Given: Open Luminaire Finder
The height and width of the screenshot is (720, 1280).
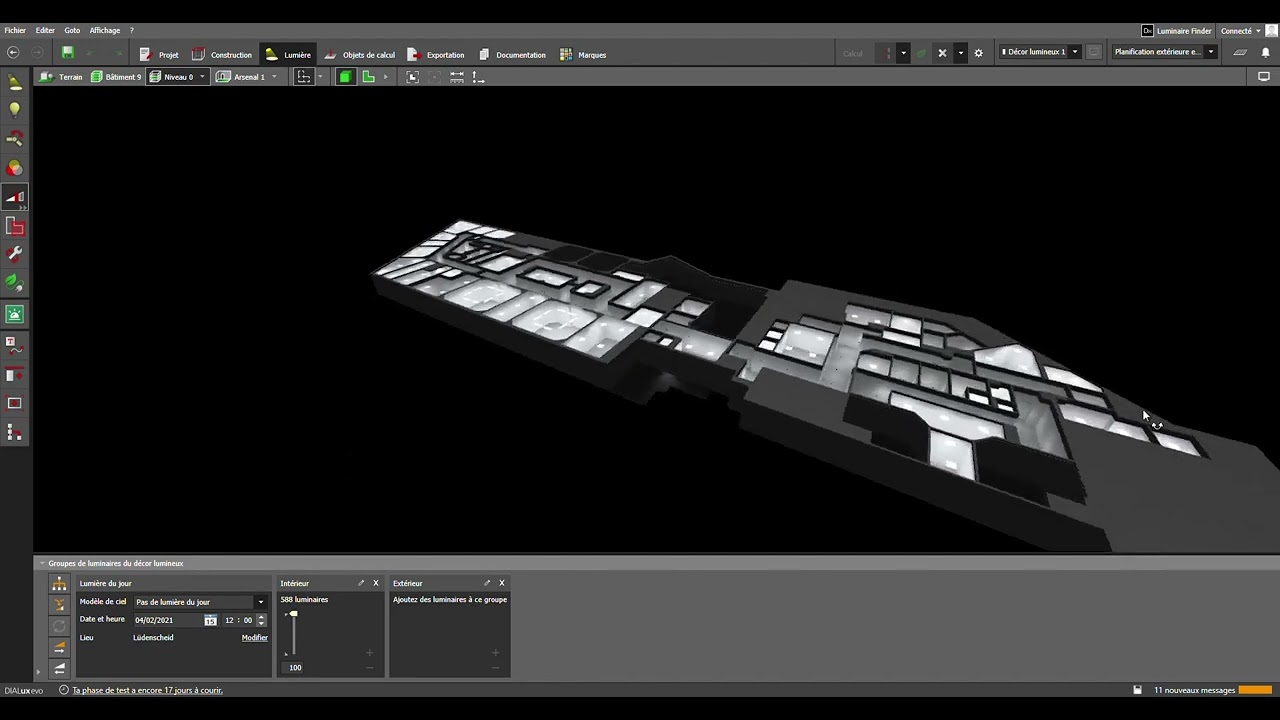Looking at the screenshot, I should click(x=1177, y=31).
